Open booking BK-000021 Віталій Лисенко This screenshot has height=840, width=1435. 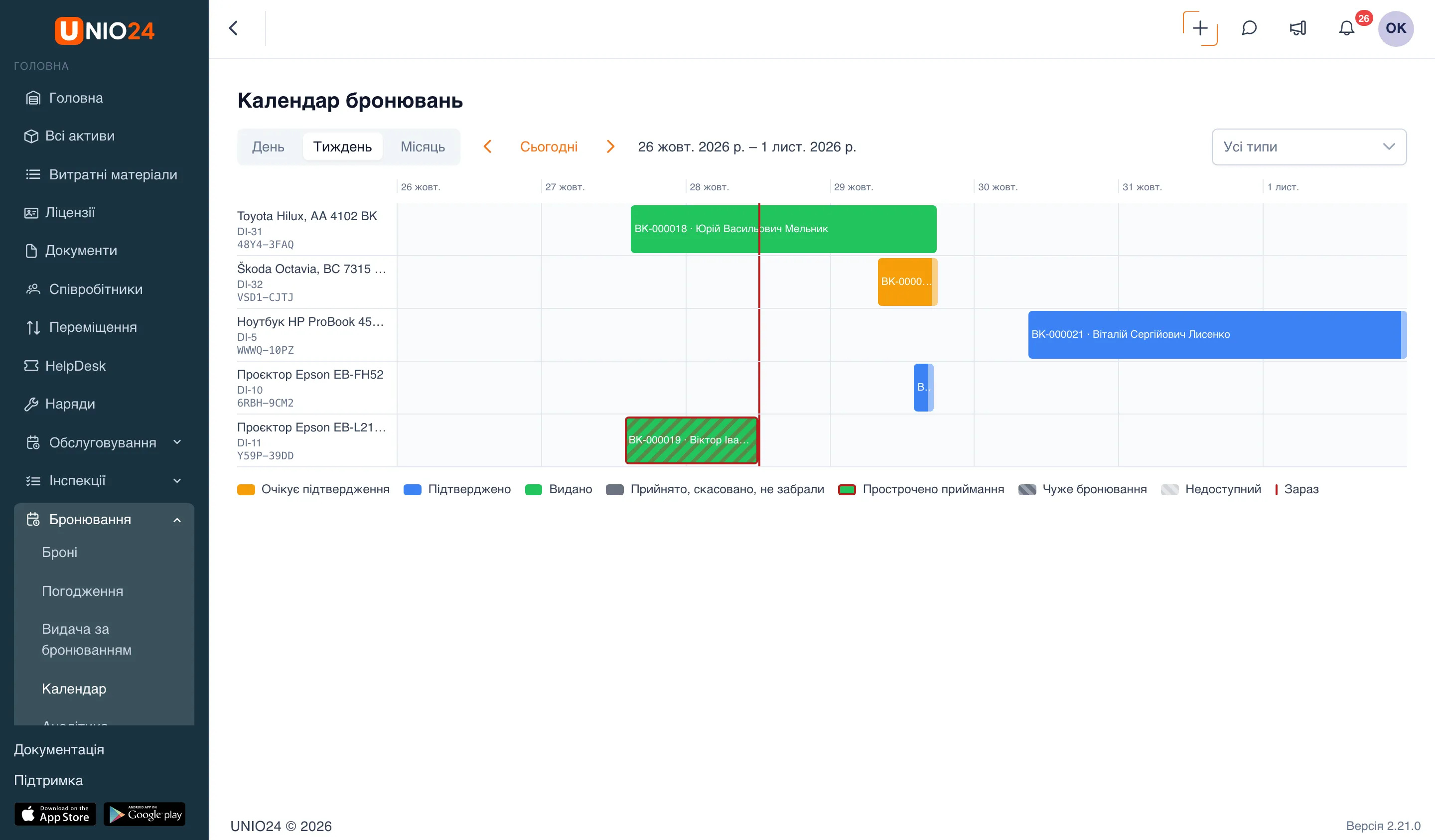[x=1217, y=334]
